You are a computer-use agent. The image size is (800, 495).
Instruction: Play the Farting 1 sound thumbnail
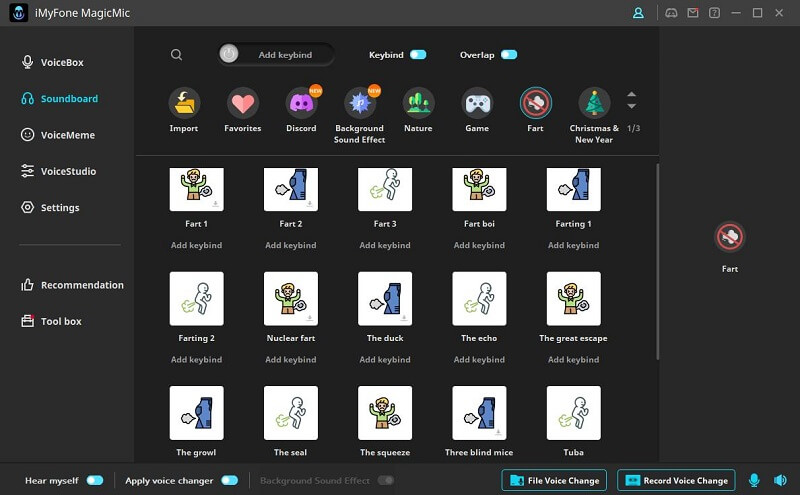[x=573, y=189]
